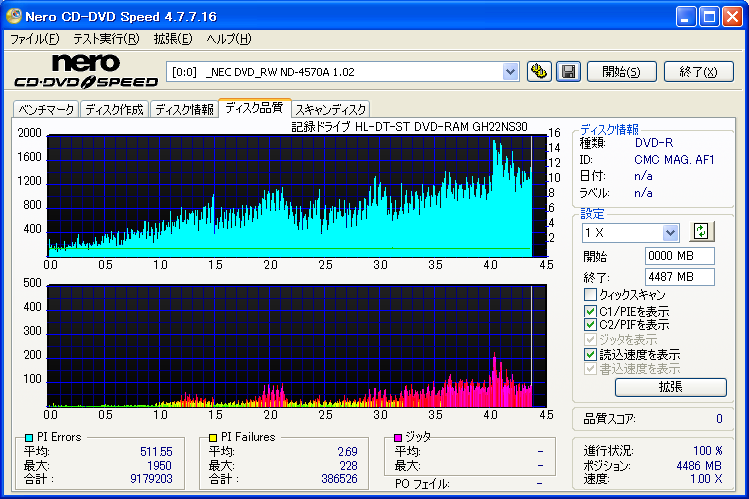
Task: Click the PI Errors average 511.55
Action: (156, 452)
